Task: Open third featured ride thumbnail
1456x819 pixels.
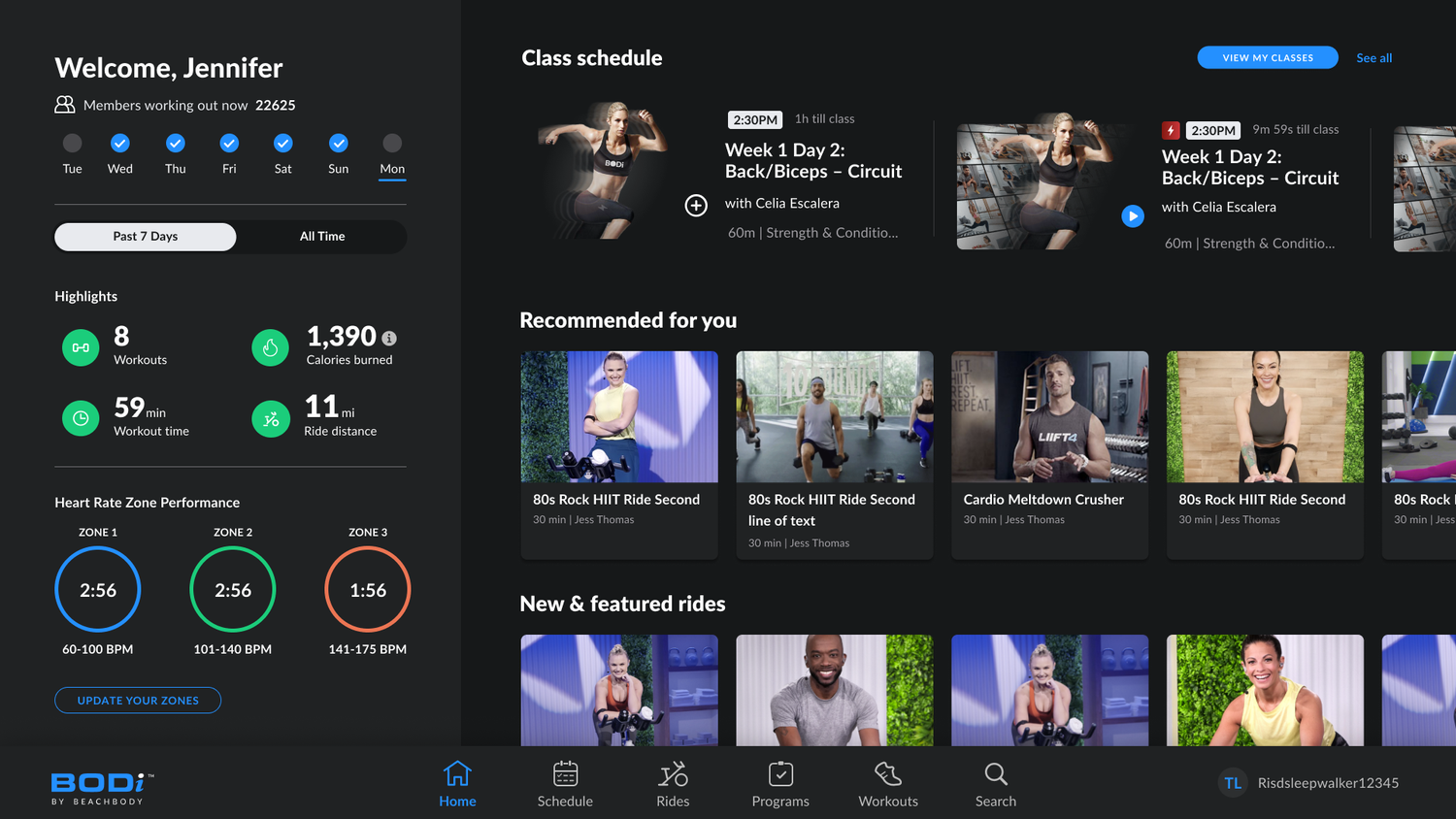Action: (x=1049, y=690)
